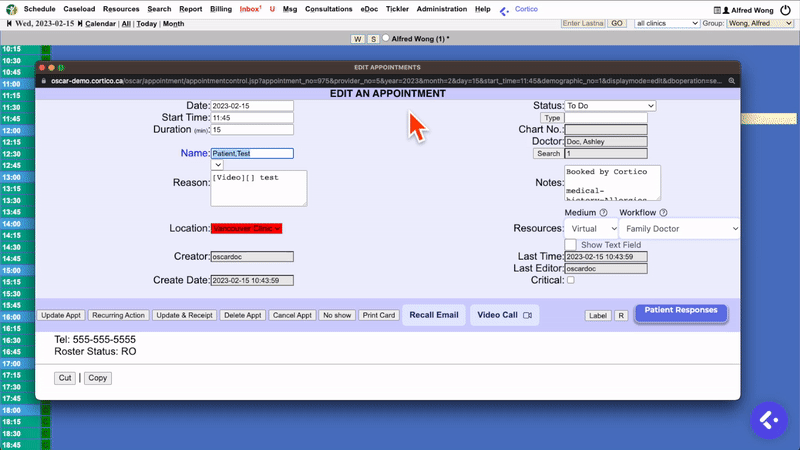Screen dimensions: 800x450
Task: Open the Workflow Family Doctor dropdown
Action: pyautogui.click(x=679, y=229)
